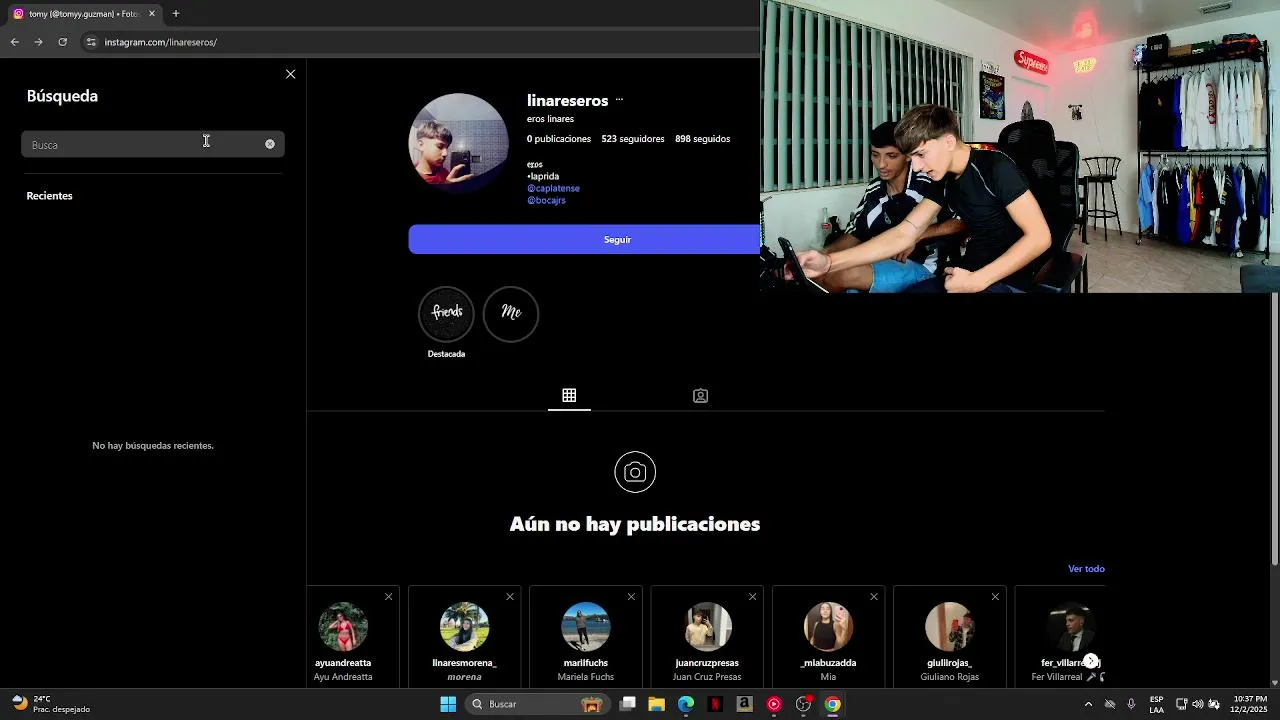This screenshot has height=720, width=1280.
Task: Open juancruzpresas profile avatar
Action: [707, 627]
